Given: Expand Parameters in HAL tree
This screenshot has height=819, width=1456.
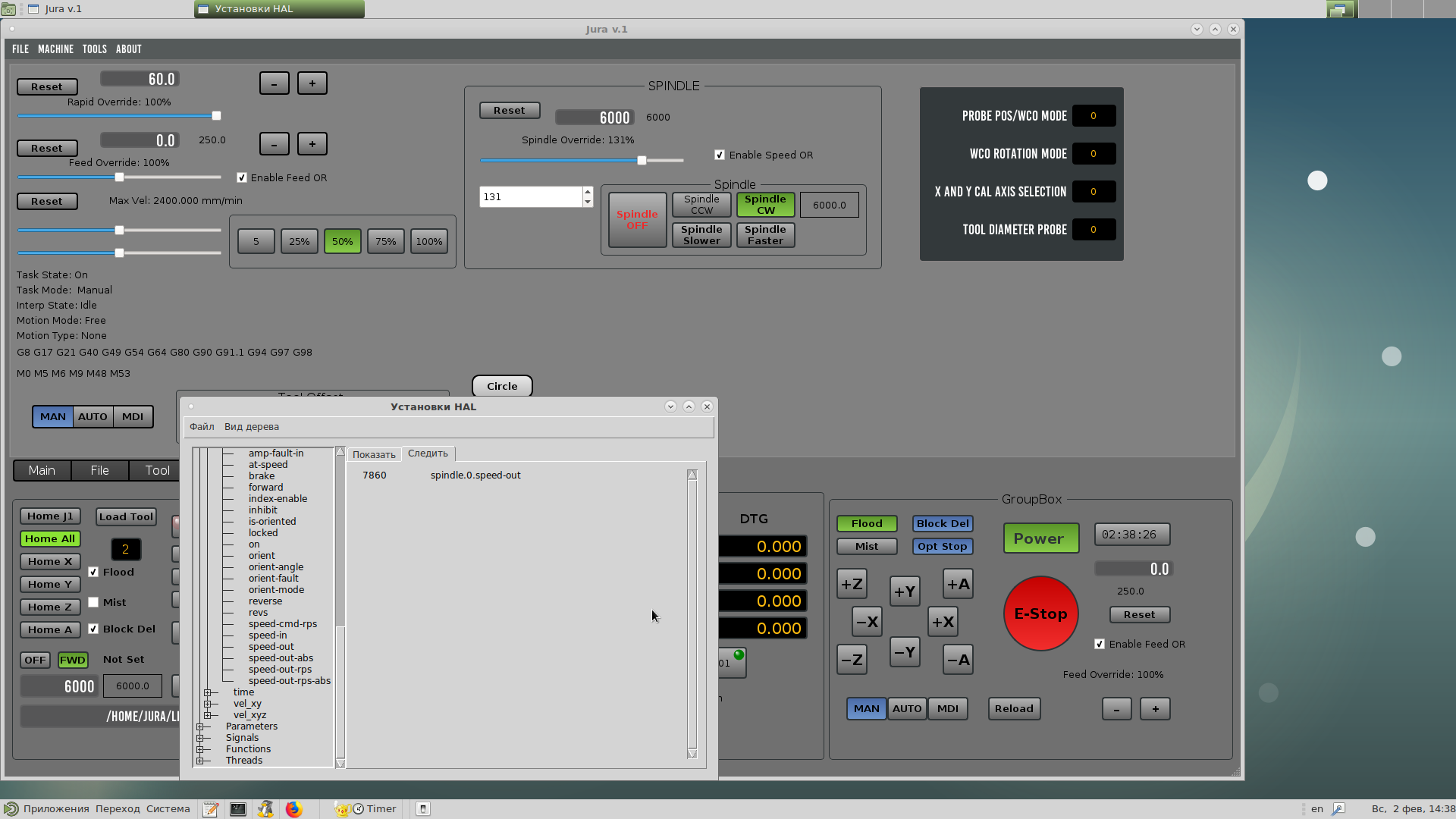Looking at the screenshot, I should click(199, 726).
